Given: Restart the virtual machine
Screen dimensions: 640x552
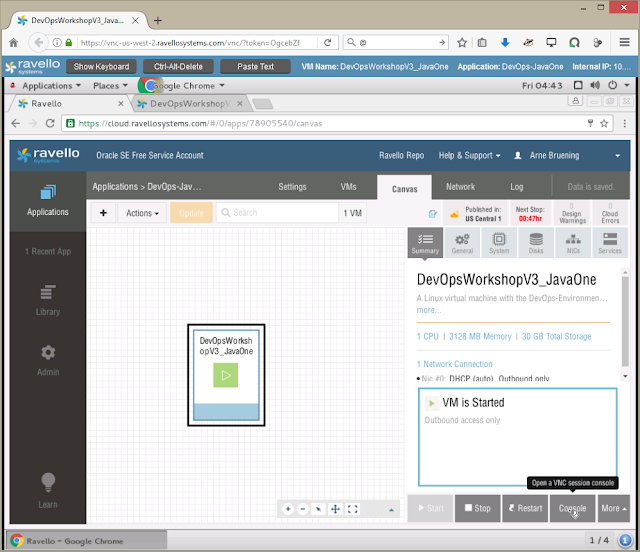Looking at the screenshot, I should [x=525, y=508].
